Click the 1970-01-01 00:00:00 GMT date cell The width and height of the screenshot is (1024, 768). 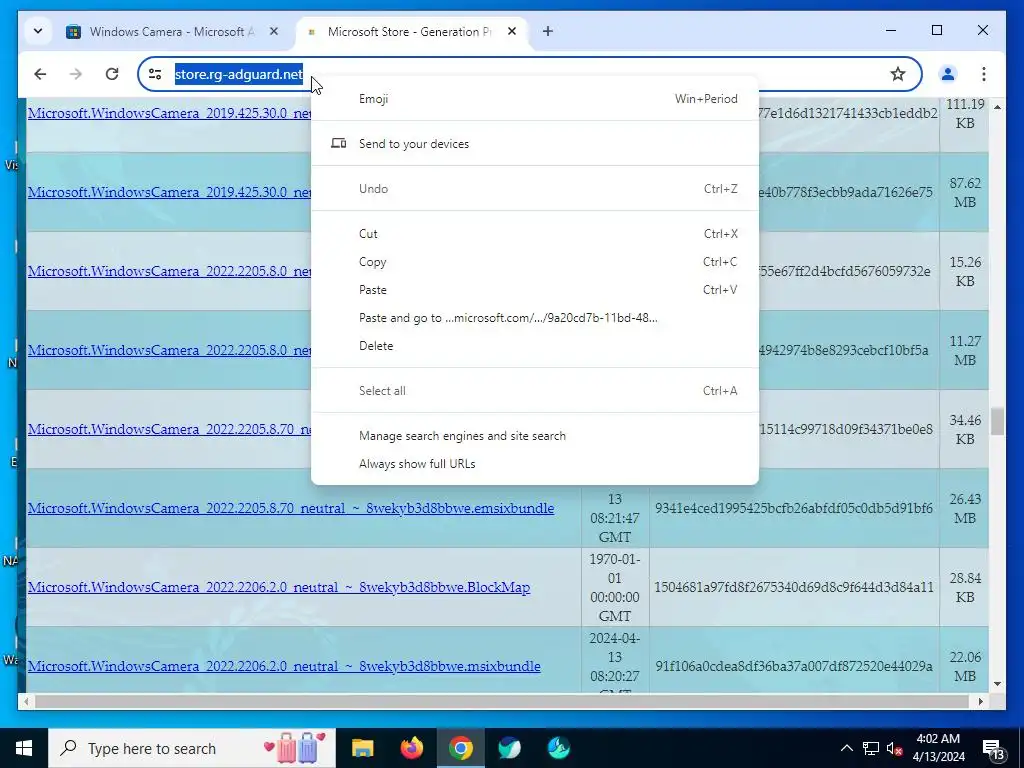coord(615,587)
